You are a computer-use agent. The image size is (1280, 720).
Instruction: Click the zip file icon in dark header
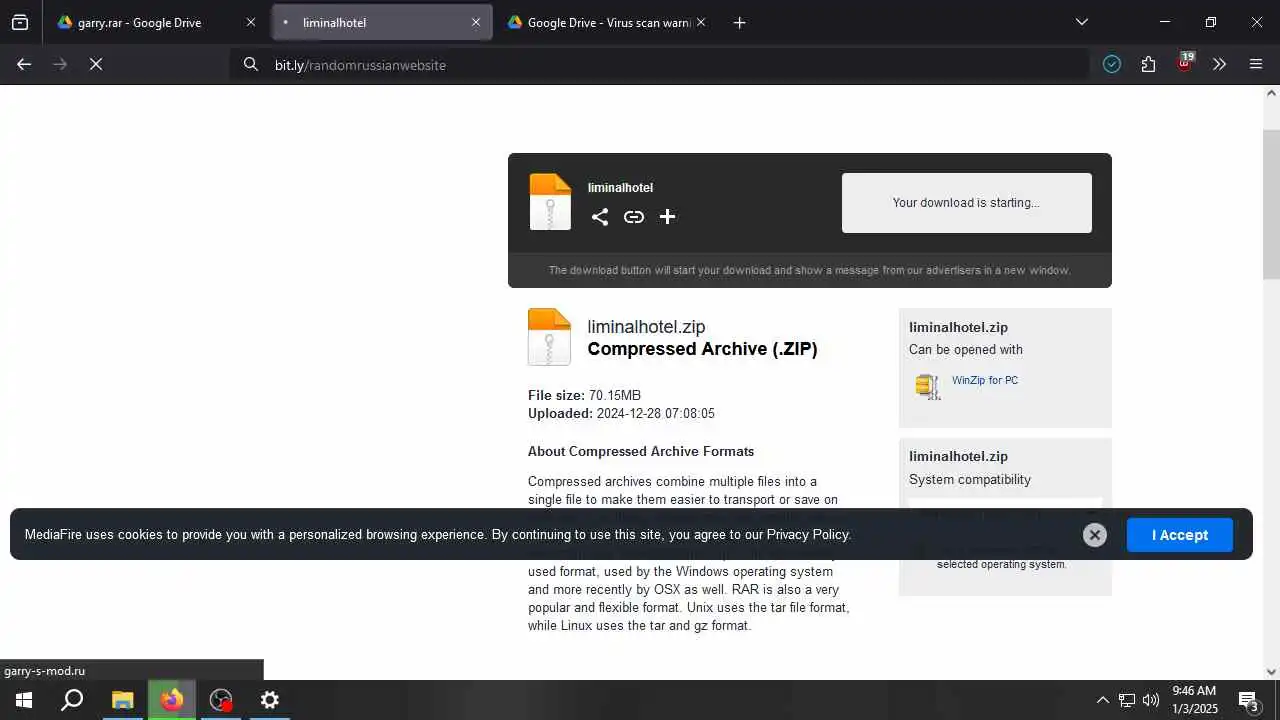pos(550,202)
